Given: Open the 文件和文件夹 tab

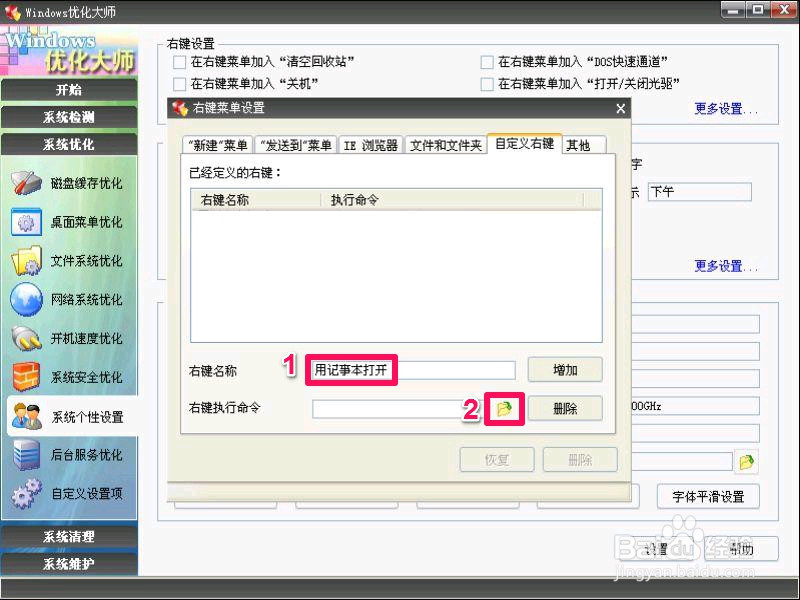Looking at the screenshot, I should [445, 145].
